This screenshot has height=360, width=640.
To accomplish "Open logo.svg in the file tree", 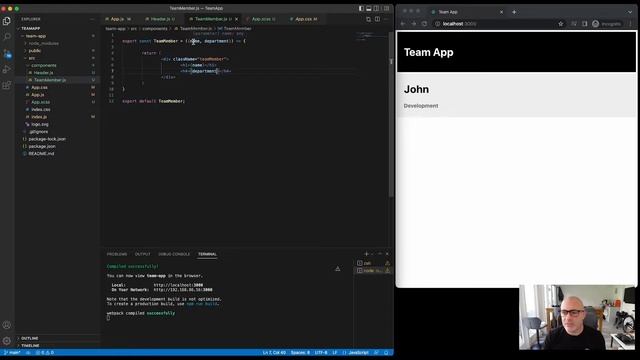I will [40, 124].
